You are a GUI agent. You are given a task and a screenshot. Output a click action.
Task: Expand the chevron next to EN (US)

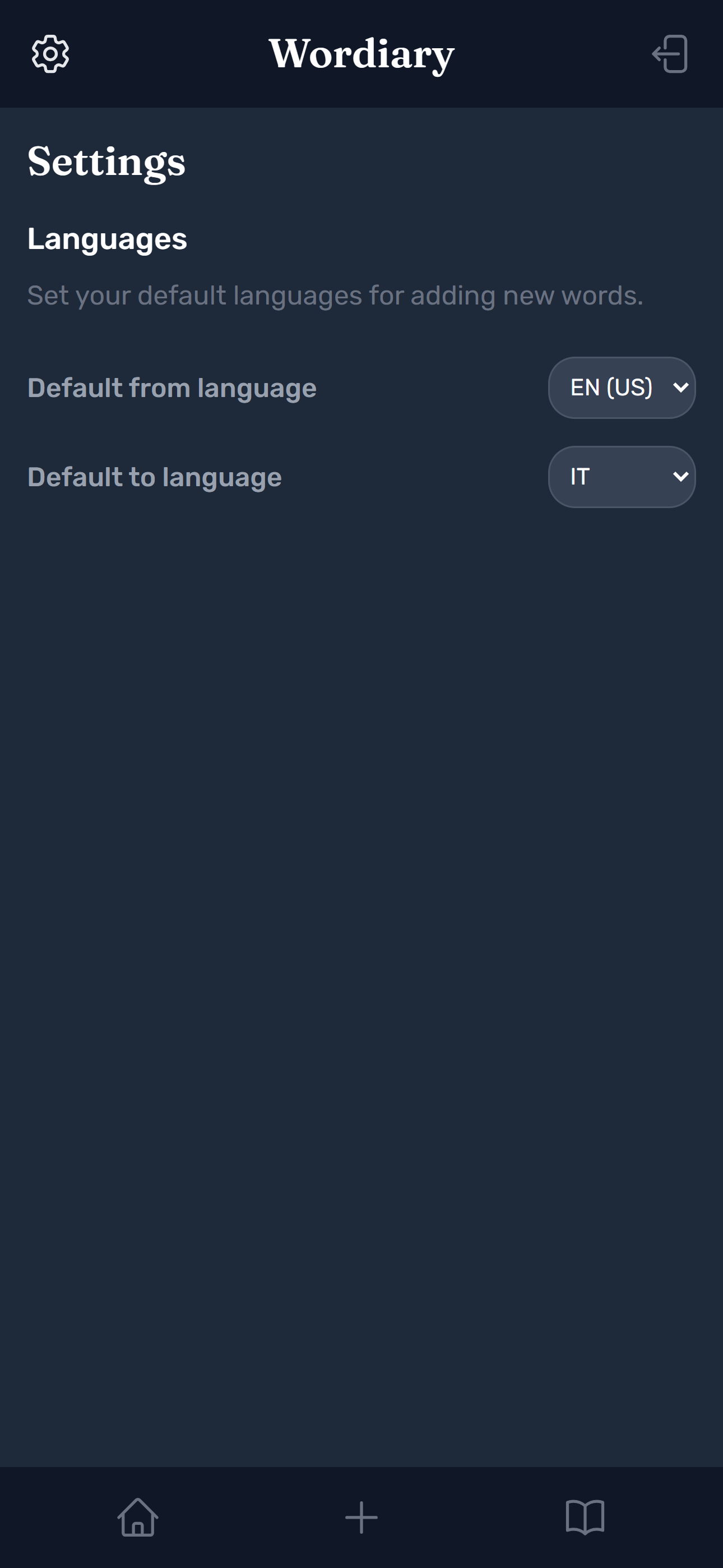pyautogui.click(x=681, y=388)
